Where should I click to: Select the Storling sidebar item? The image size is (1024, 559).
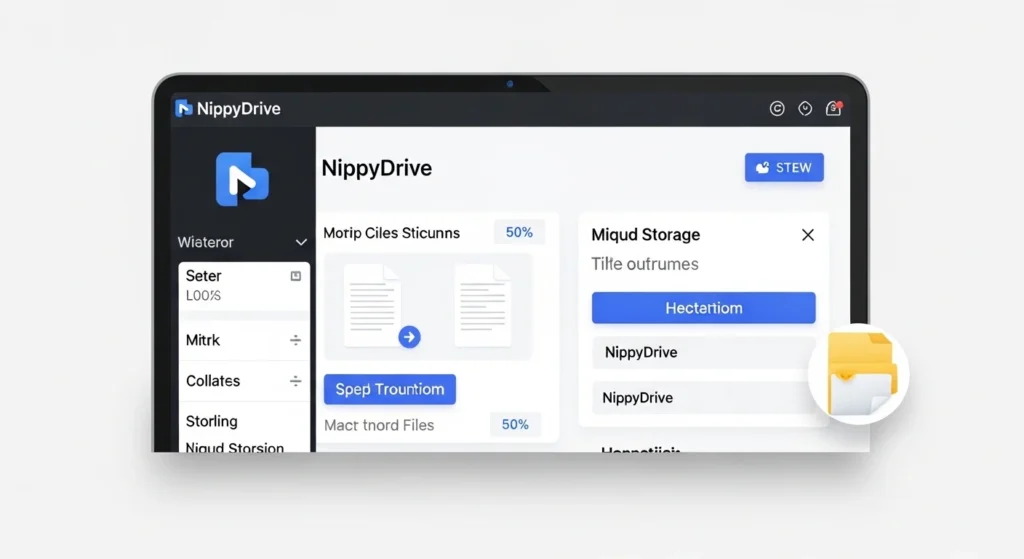(x=244, y=421)
